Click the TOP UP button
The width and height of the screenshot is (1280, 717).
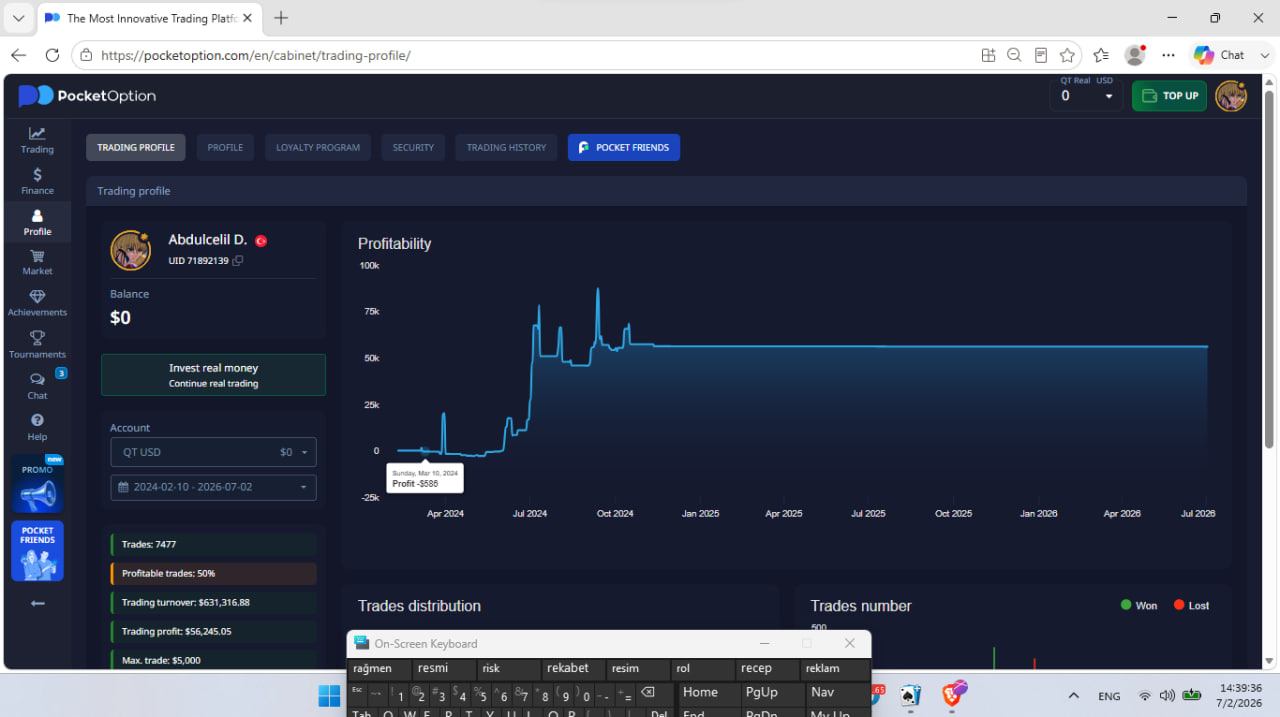(x=1169, y=96)
